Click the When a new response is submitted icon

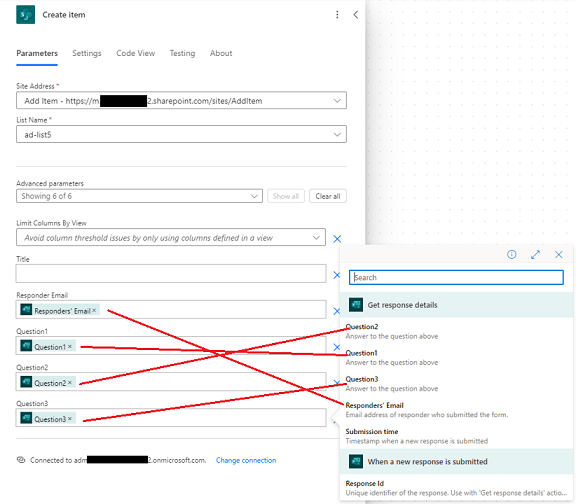point(356,461)
